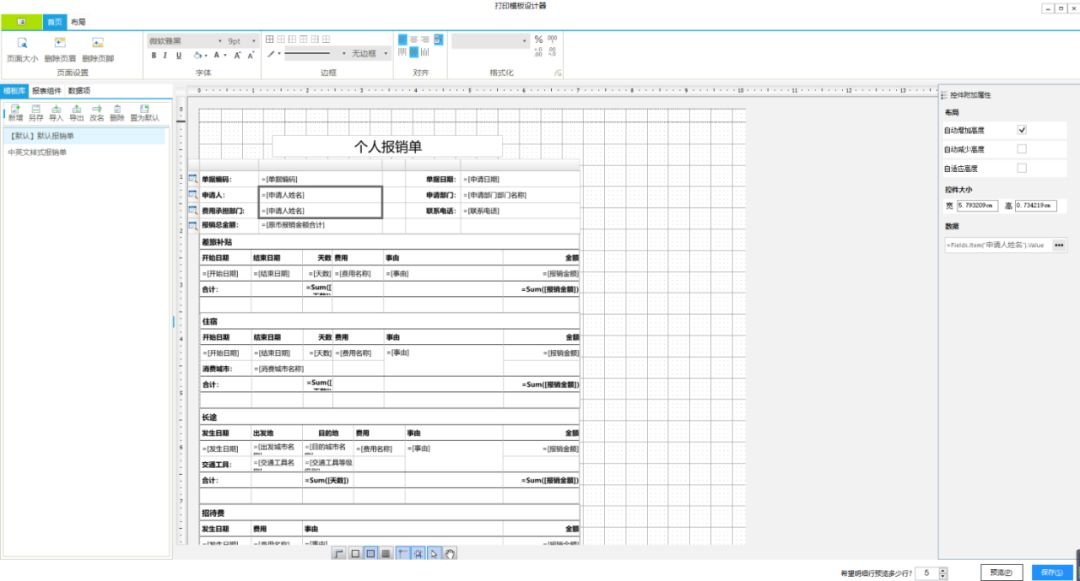The image size is (1080, 581).
Task: Click the 预览 preview button
Action: click(1001, 573)
